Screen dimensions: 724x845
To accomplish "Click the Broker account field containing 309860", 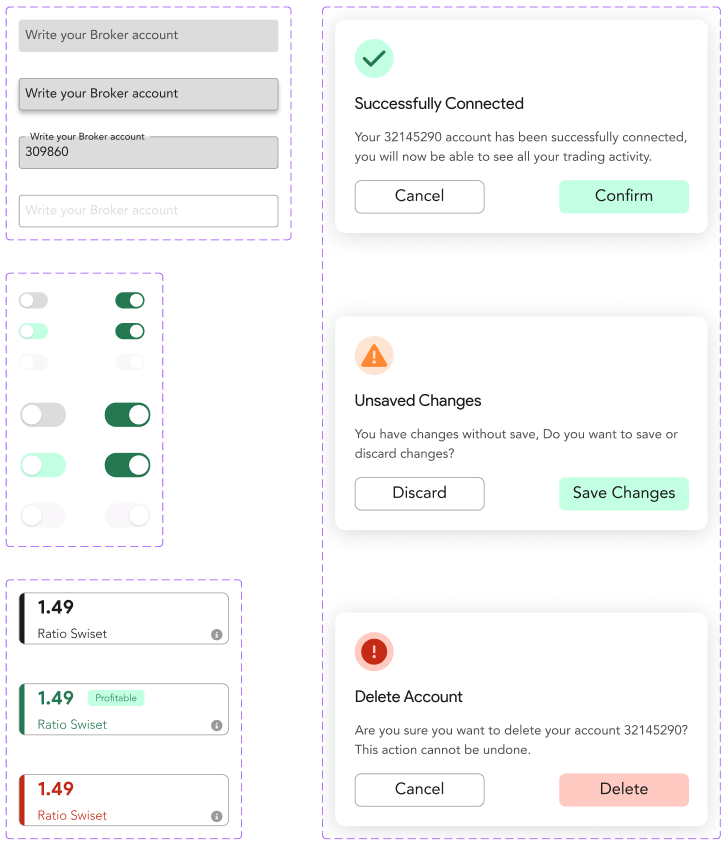I will pos(148,153).
